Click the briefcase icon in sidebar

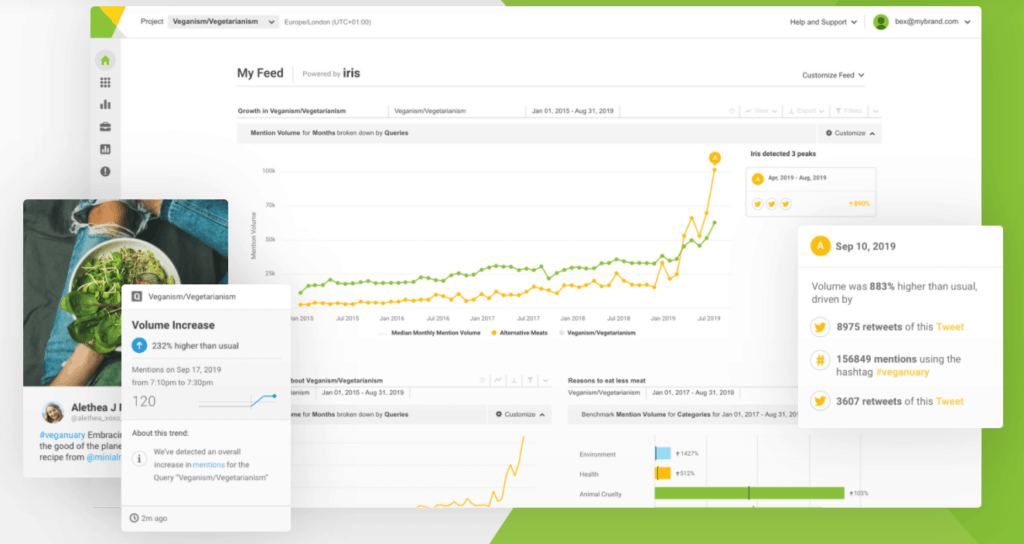pos(105,127)
